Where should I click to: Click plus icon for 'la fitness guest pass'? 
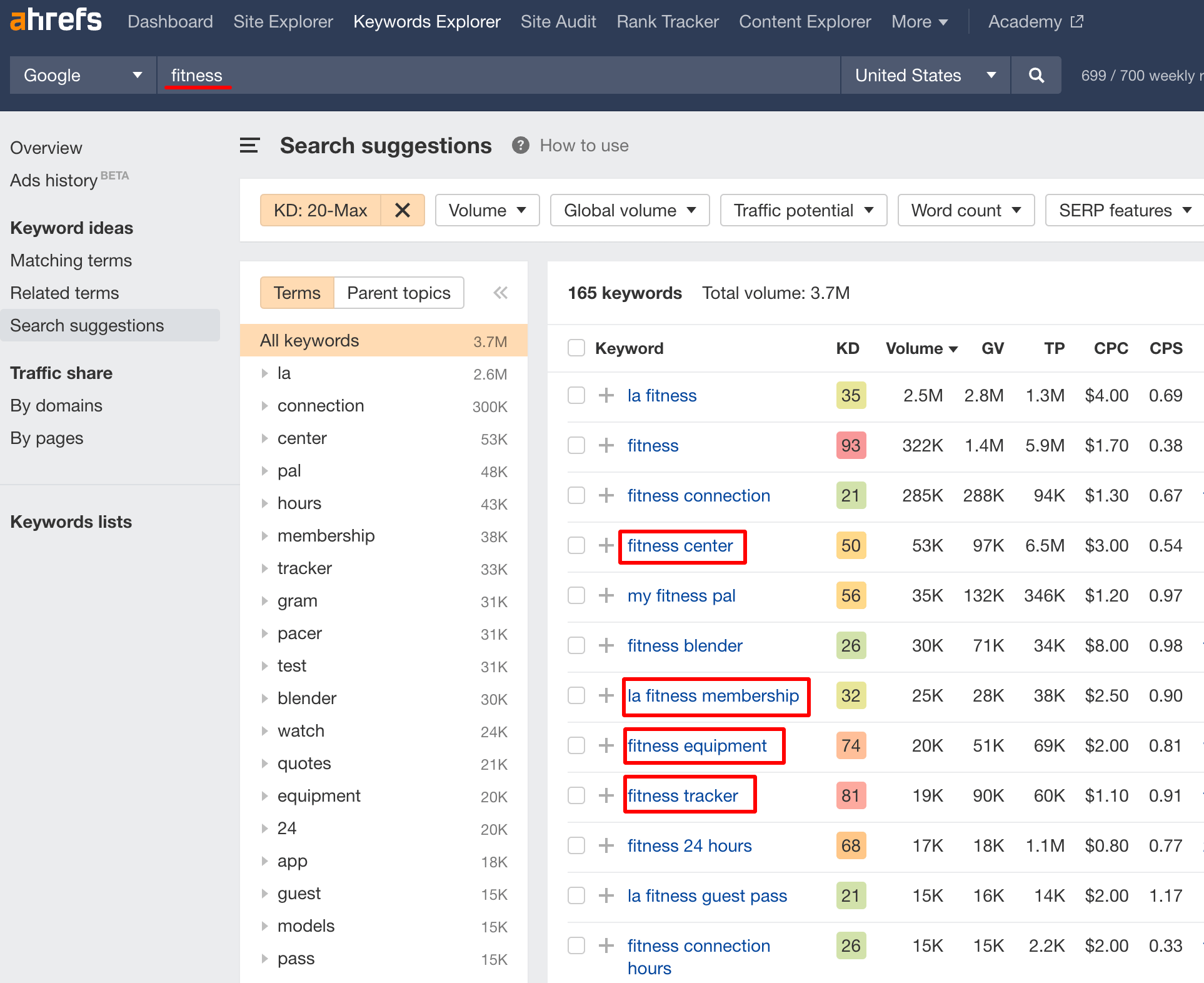coord(606,895)
